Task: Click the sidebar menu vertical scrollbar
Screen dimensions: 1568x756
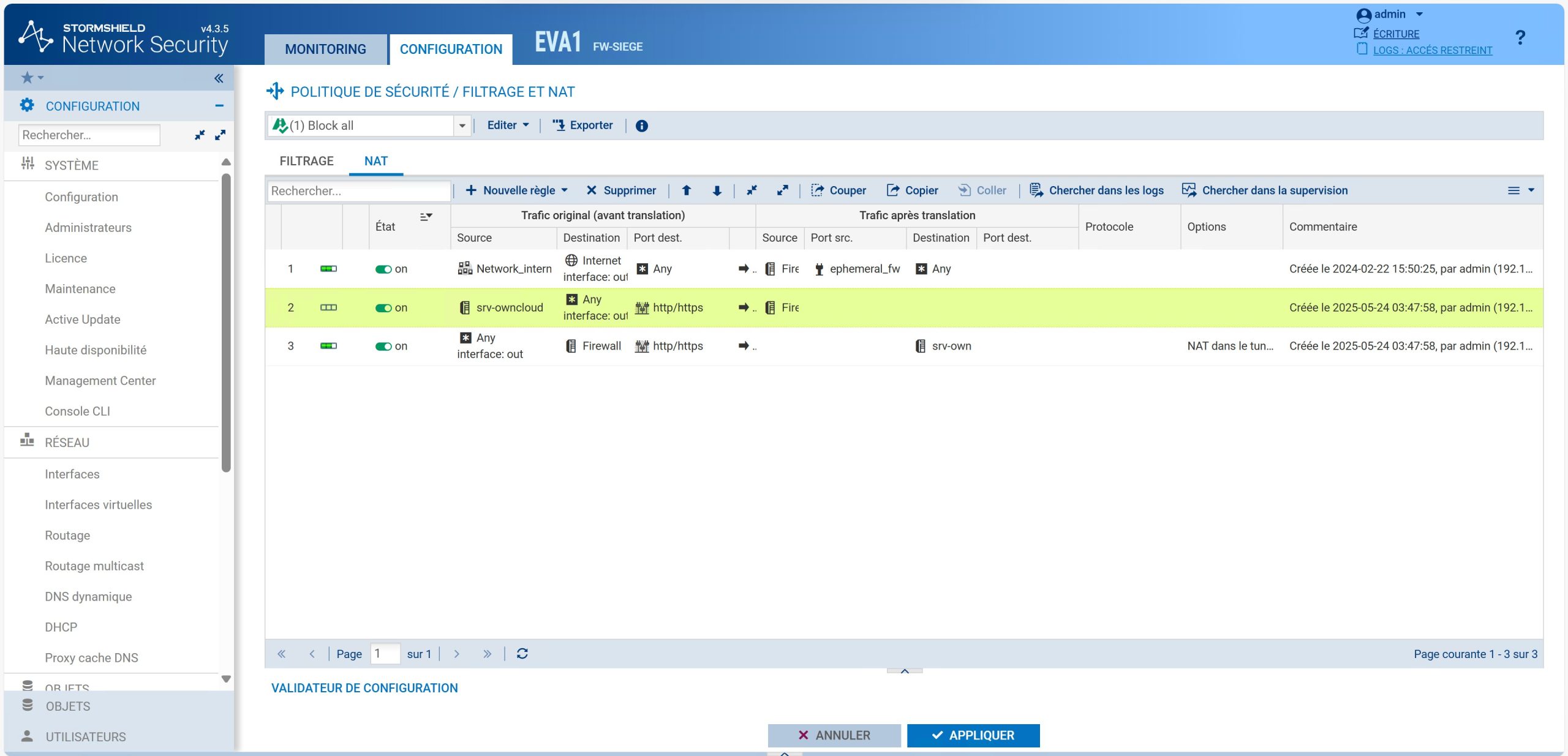Action: click(226, 323)
